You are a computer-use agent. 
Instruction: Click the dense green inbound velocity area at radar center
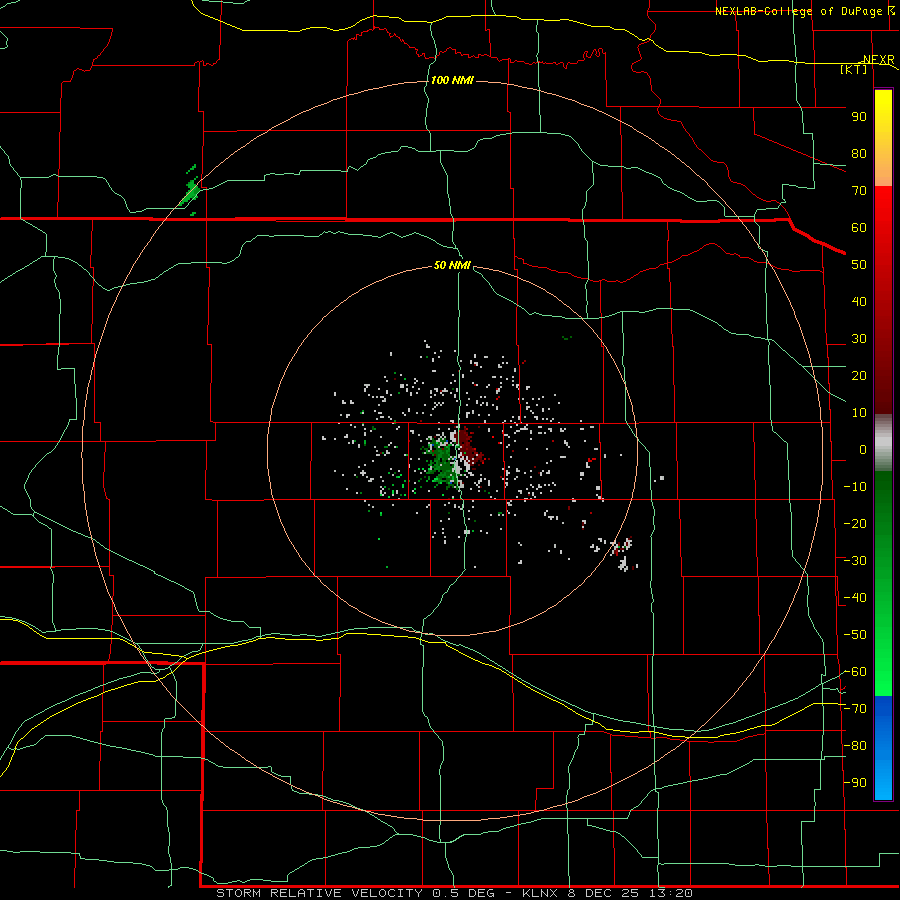coord(441,462)
